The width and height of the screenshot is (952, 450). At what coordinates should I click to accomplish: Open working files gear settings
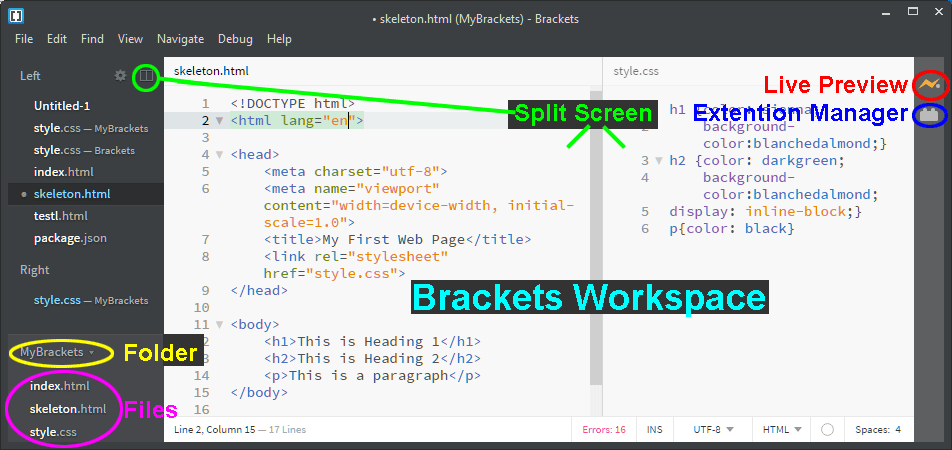pyautogui.click(x=121, y=76)
